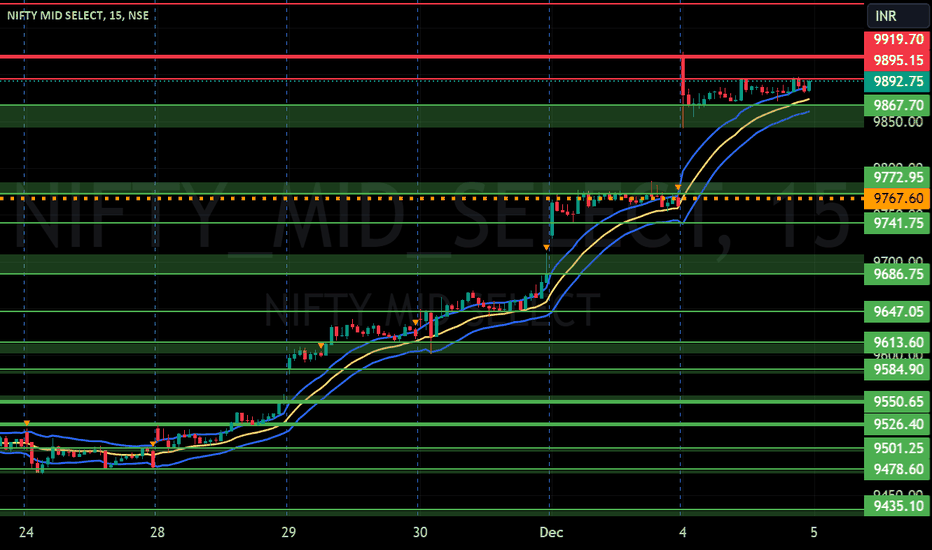Click the Dec label on time axis
This screenshot has width=932, height=550.
pos(551,532)
